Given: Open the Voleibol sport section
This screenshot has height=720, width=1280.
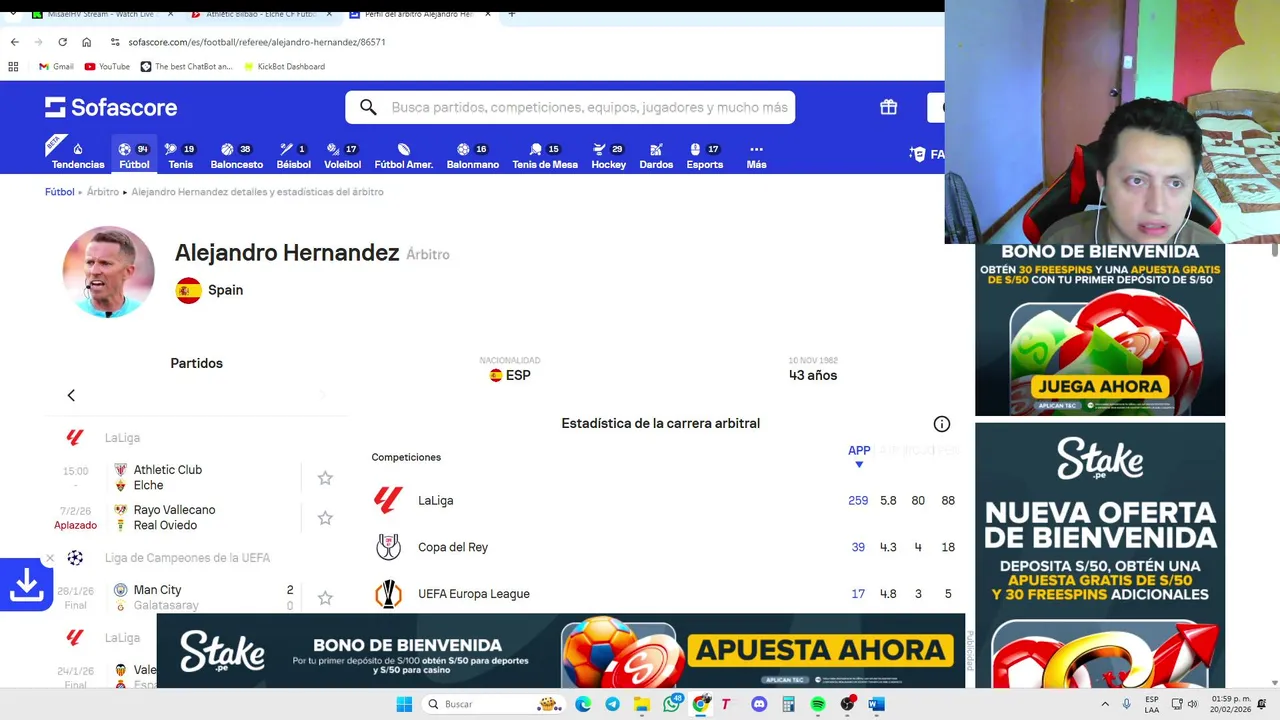Looking at the screenshot, I should pyautogui.click(x=342, y=156).
